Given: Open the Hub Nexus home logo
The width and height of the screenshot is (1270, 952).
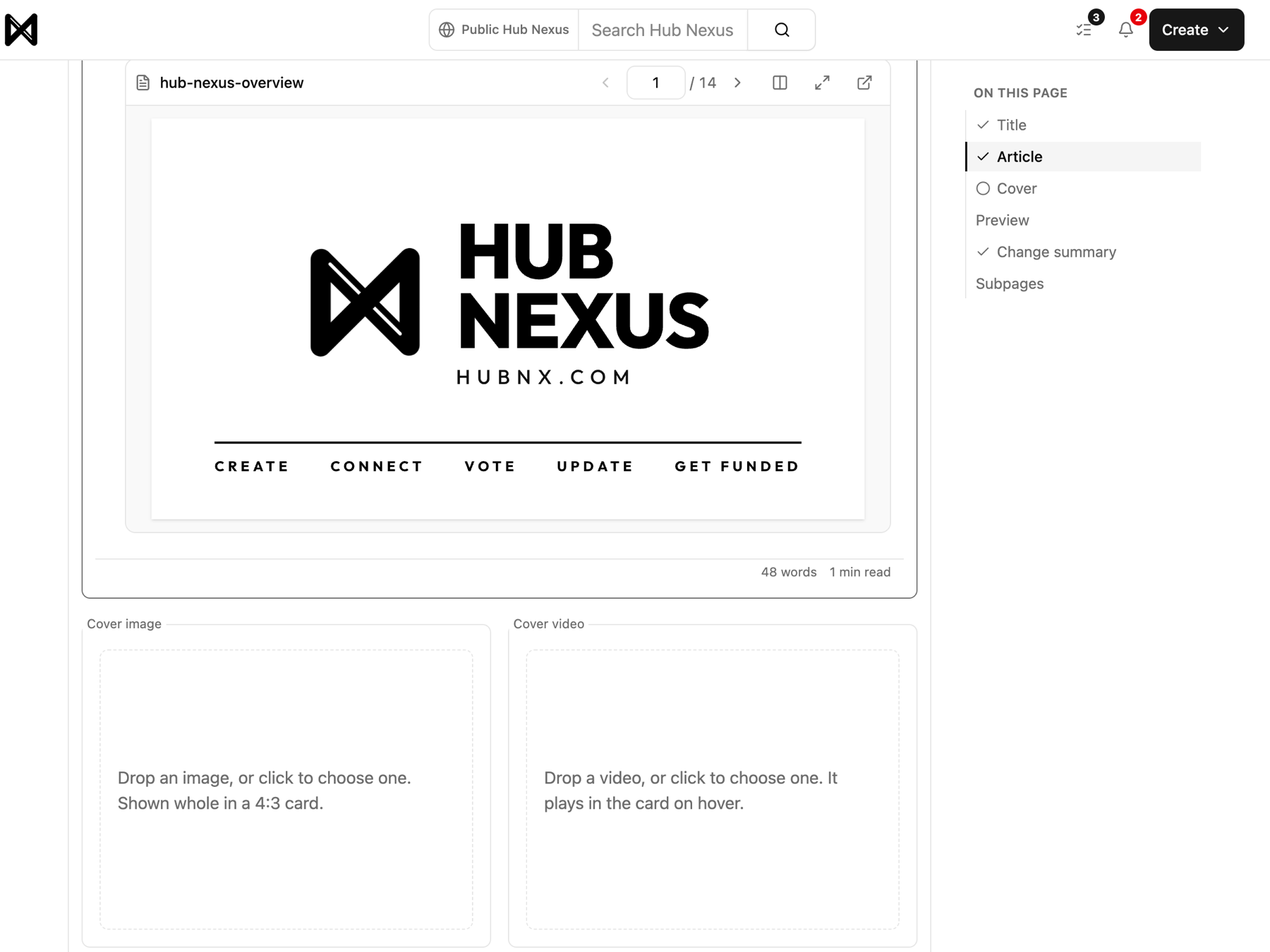Looking at the screenshot, I should tap(21, 30).
